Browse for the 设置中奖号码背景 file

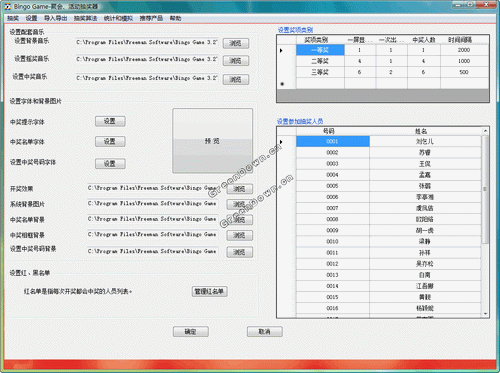(x=240, y=252)
